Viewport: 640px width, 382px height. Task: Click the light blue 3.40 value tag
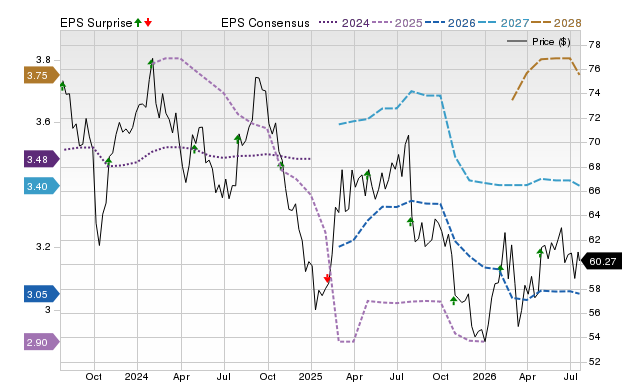(42, 187)
